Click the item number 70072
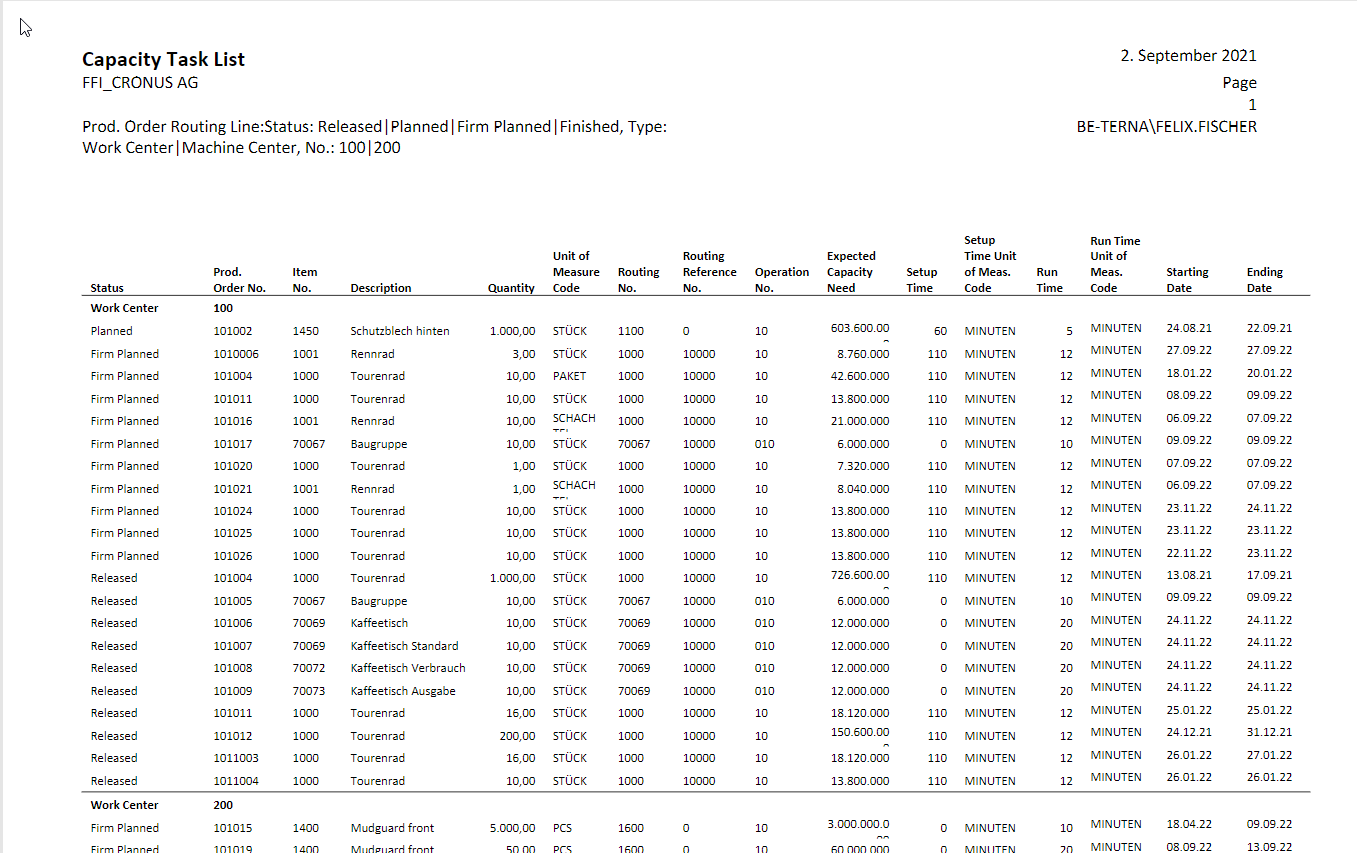The image size is (1357, 853). [309, 668]
